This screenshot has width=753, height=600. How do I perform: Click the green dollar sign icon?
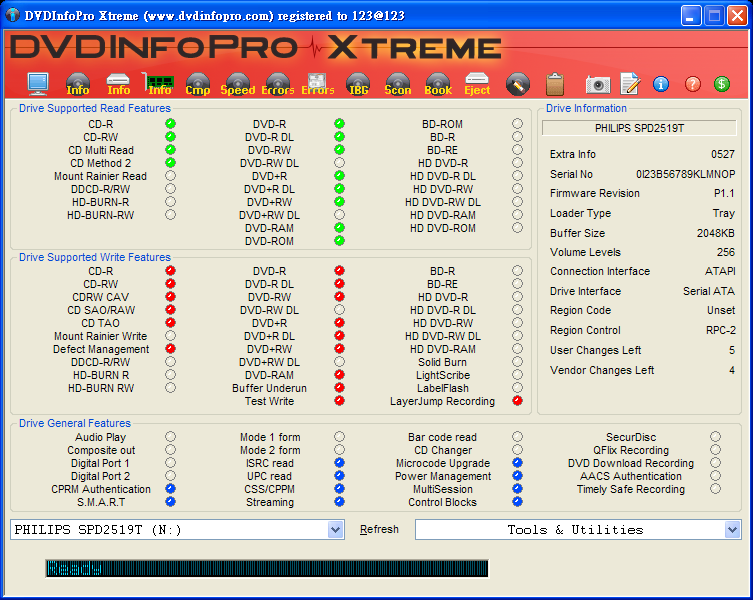tap(722, 84)
